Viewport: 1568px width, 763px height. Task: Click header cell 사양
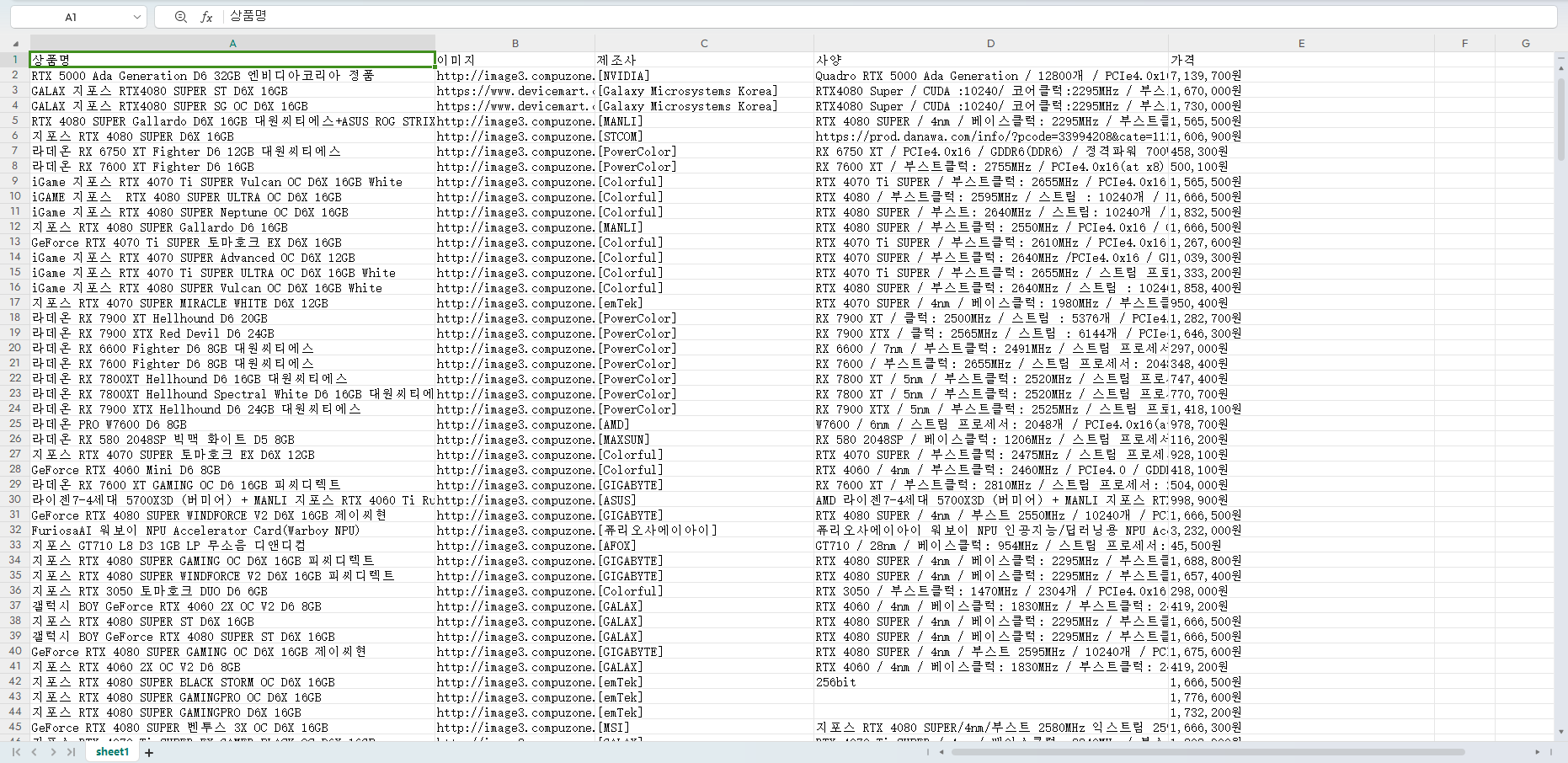pos(991,60)
